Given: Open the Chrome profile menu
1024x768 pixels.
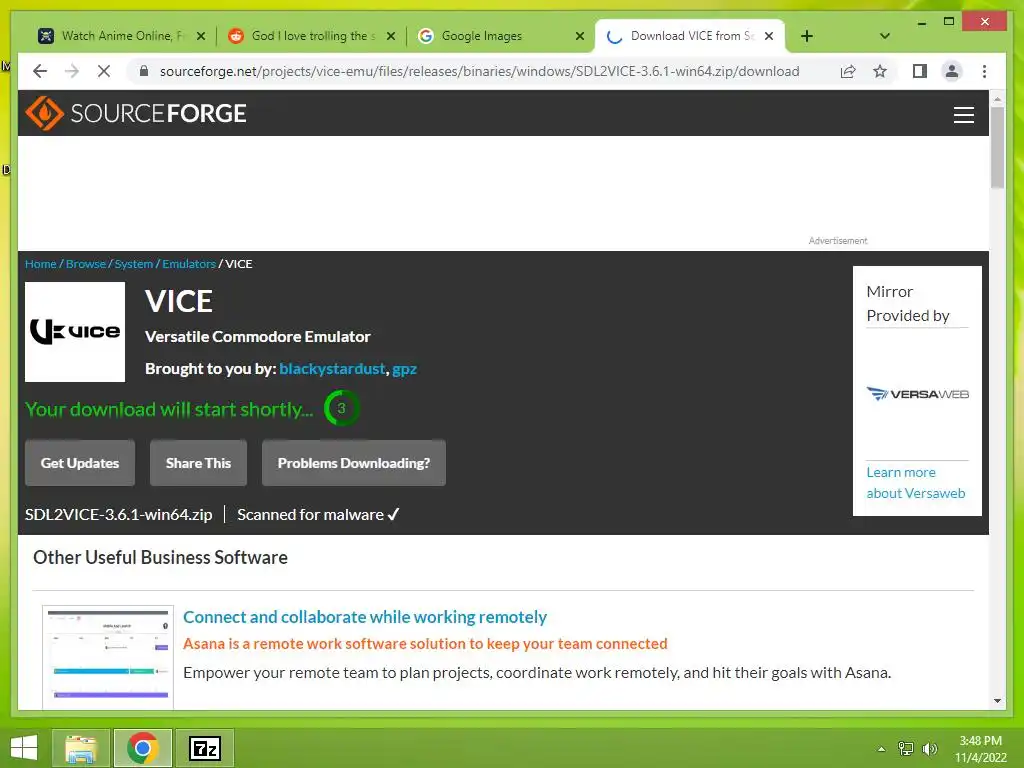Looking at the screenshot, I should pyautogui.click(x=952, y=71).
